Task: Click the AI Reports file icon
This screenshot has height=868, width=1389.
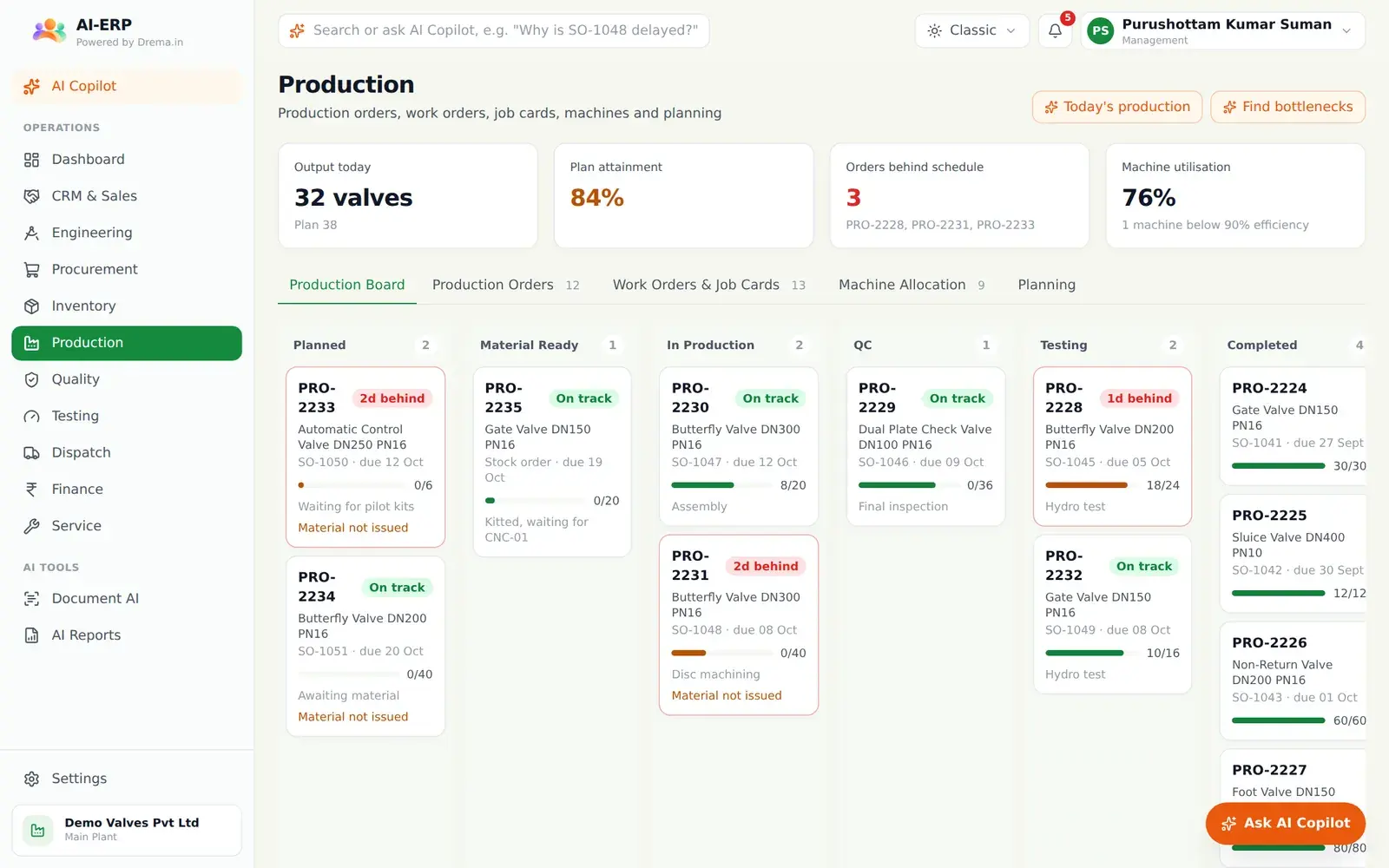Action: point(32,635)
